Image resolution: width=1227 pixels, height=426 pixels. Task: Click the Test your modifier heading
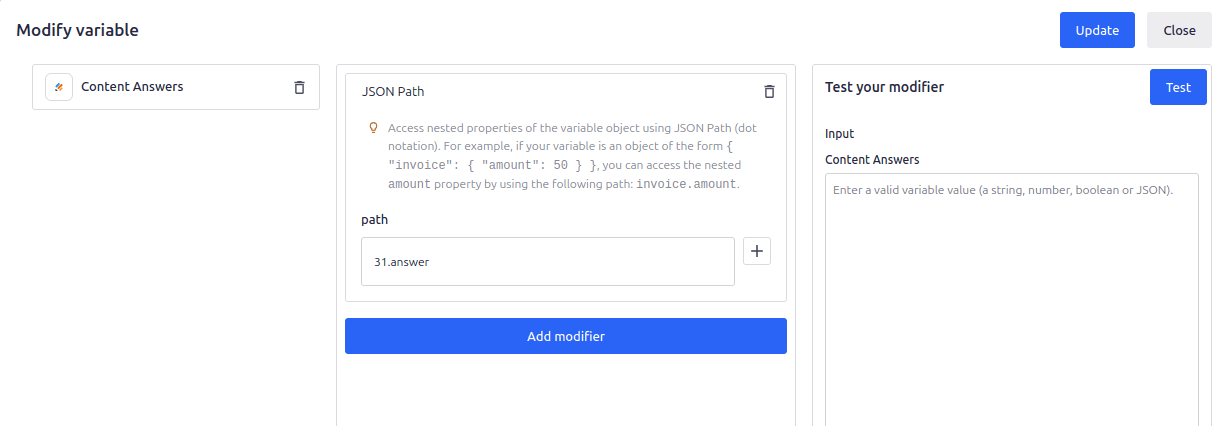[884, 87]
